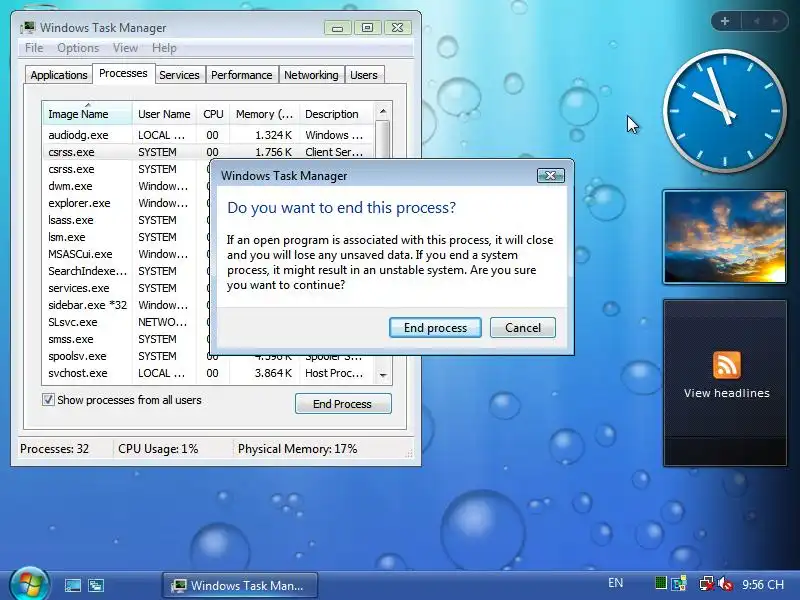Click the Physical Memory: 17% status entry
This screenshot has height=600, width=800.
(x=297, y=449)
